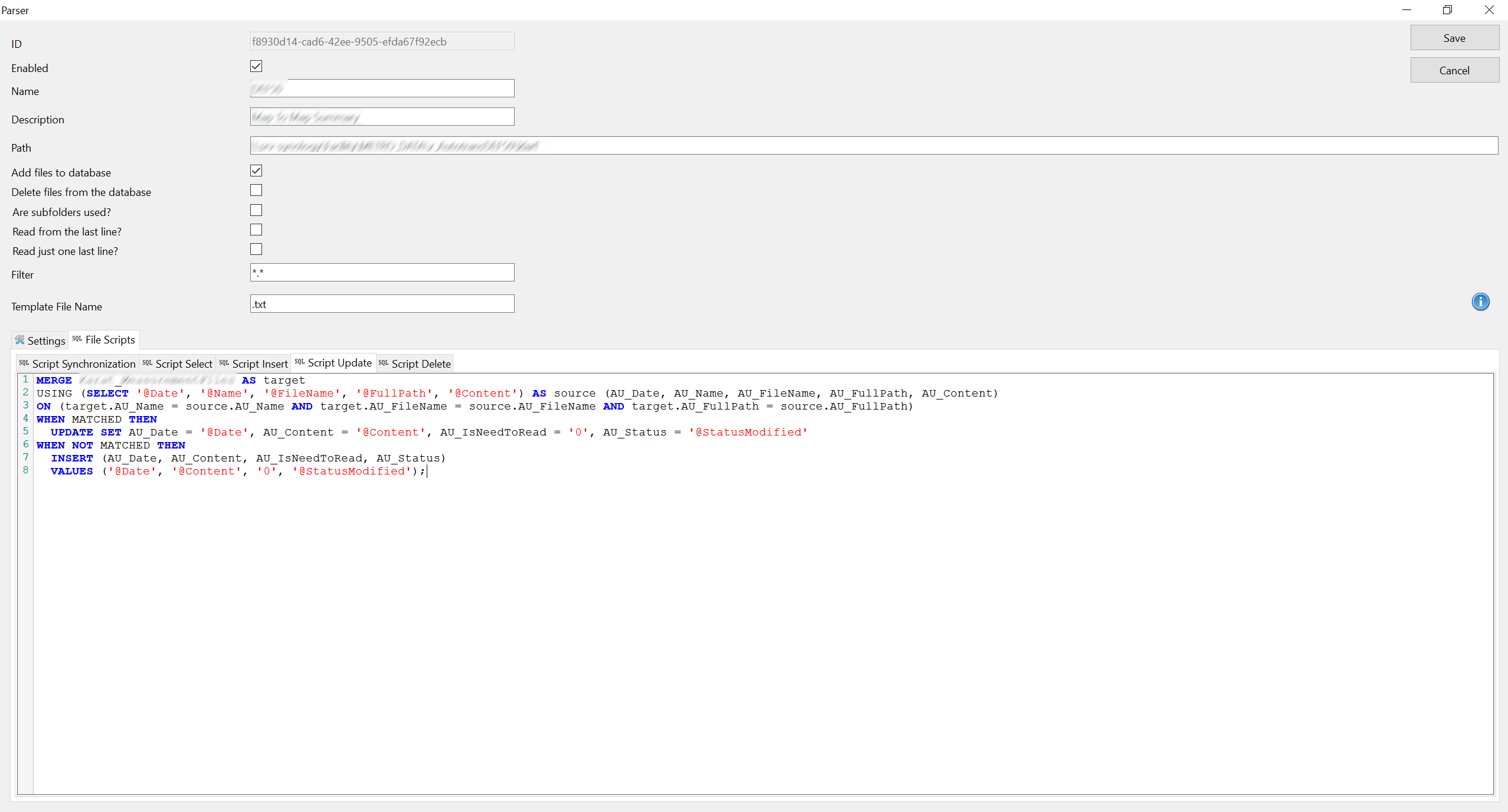Click SQL icon beside Script Select
The width and height of the screenshot is (1508, 812).
(147, 363)
